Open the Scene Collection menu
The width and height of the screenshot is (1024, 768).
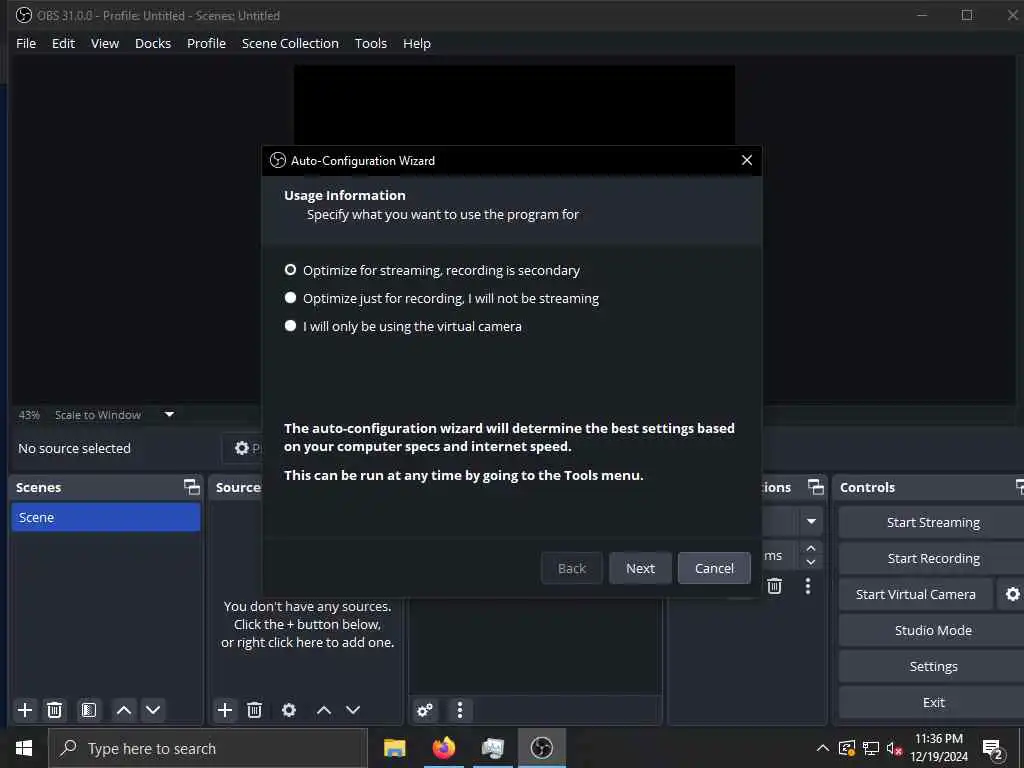point(290,43)
